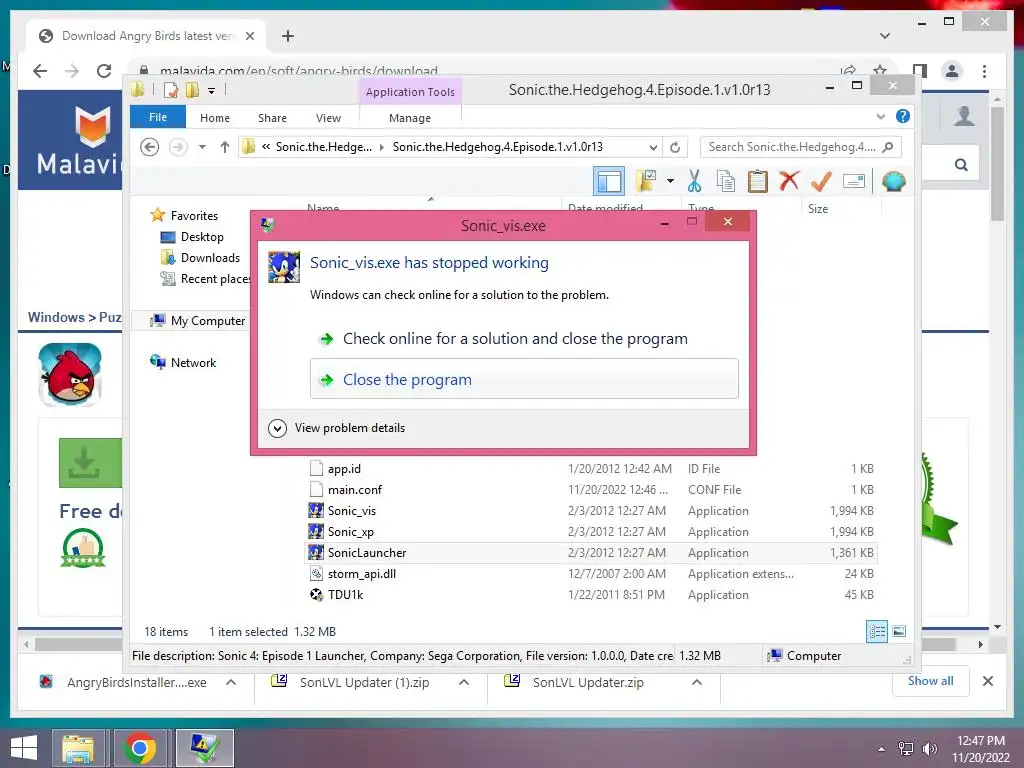
Task: Expand the Explorer address bar history dropdown
Action: 653,148
